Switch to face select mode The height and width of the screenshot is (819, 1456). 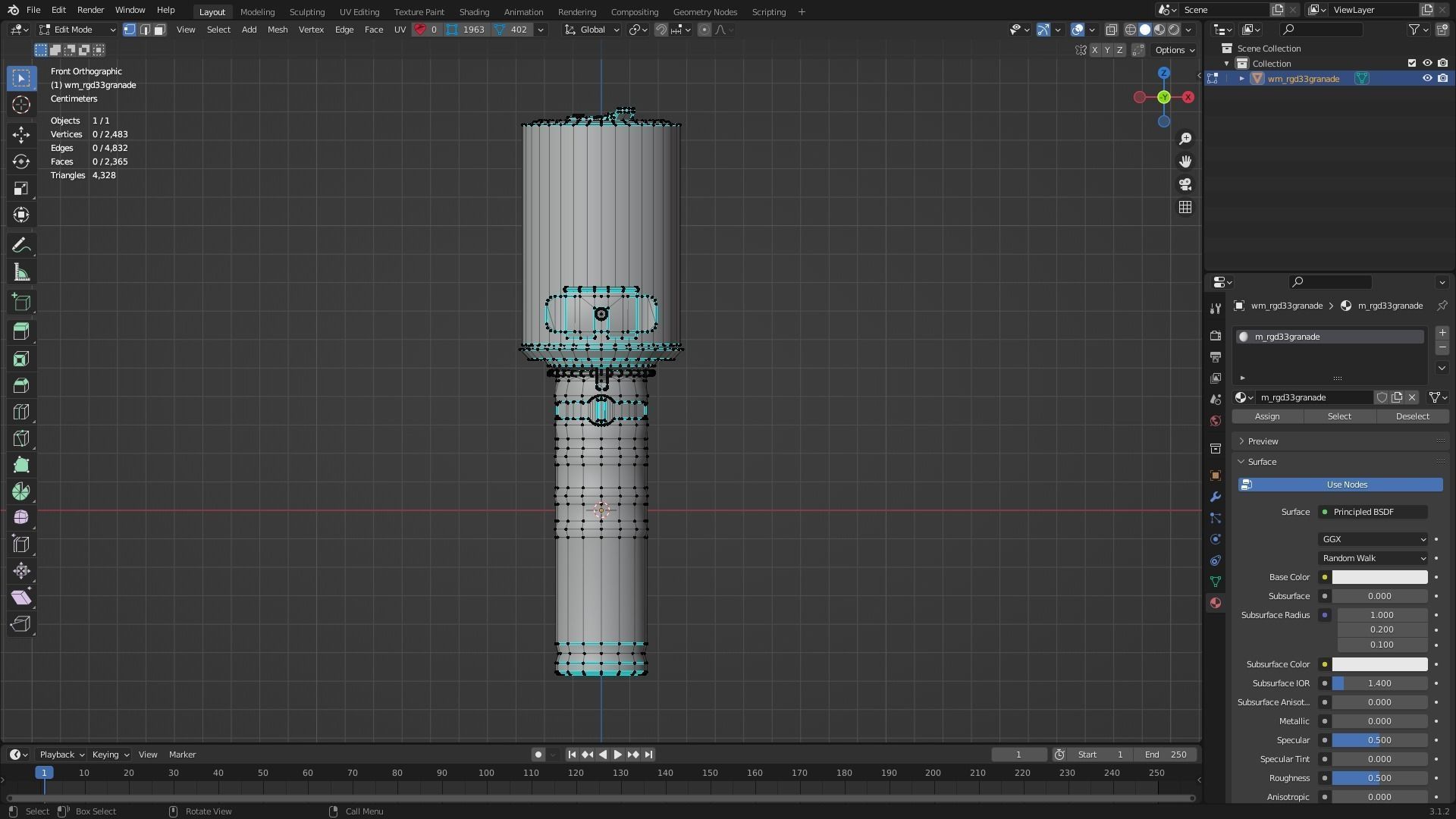(160, 30)
